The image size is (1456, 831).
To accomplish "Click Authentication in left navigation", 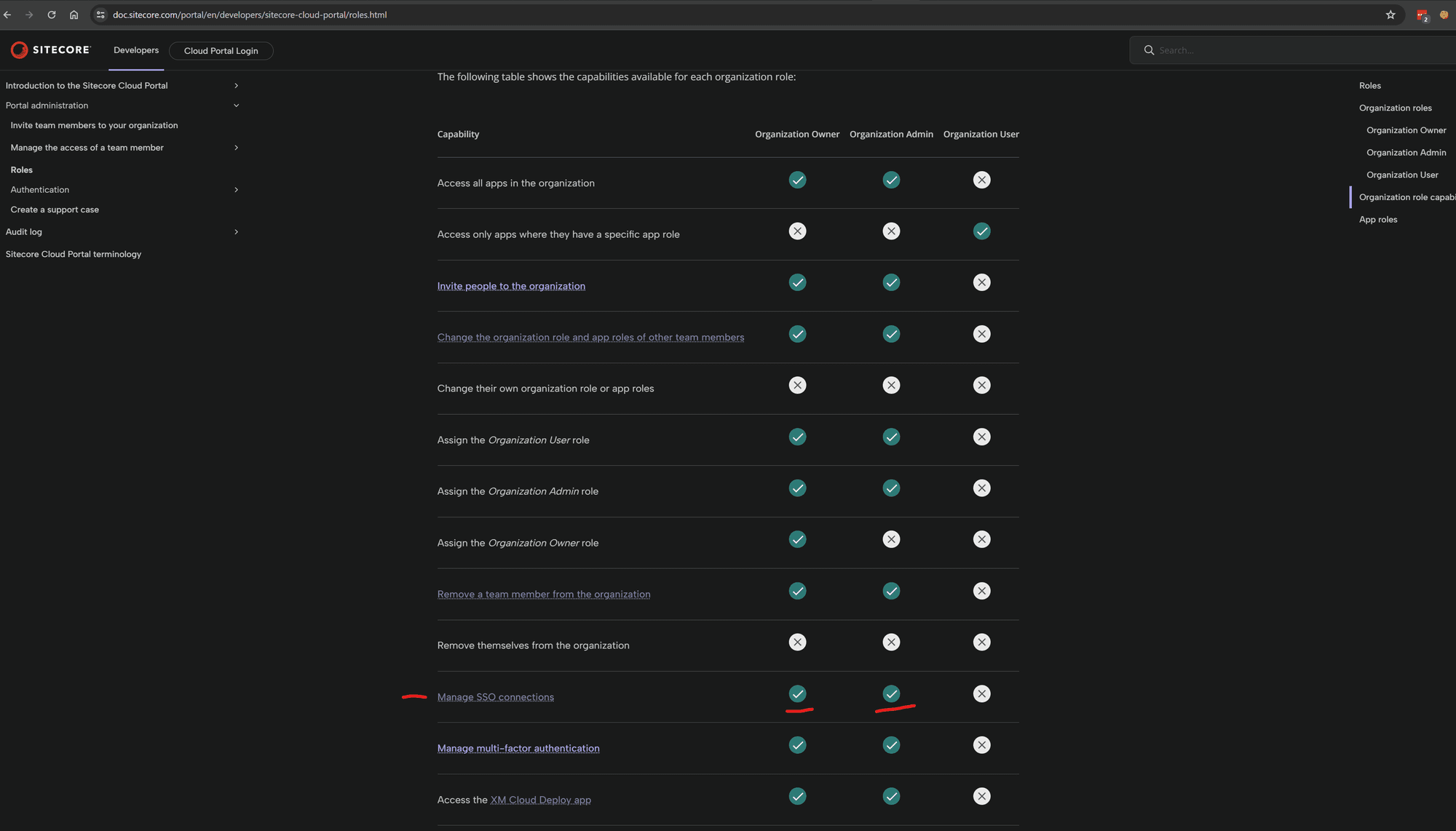I will click(x=40, y=190).
